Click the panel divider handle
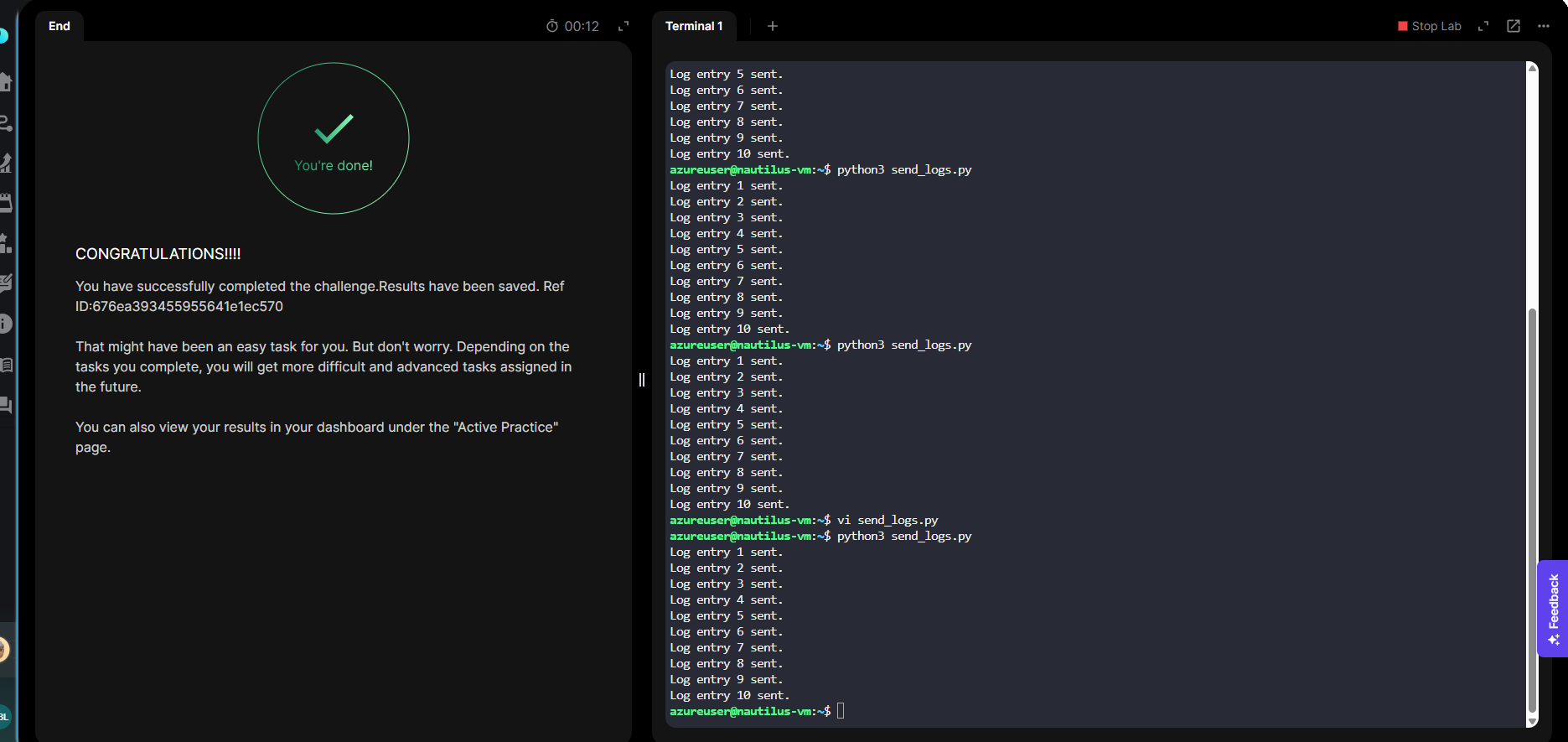 642,380
